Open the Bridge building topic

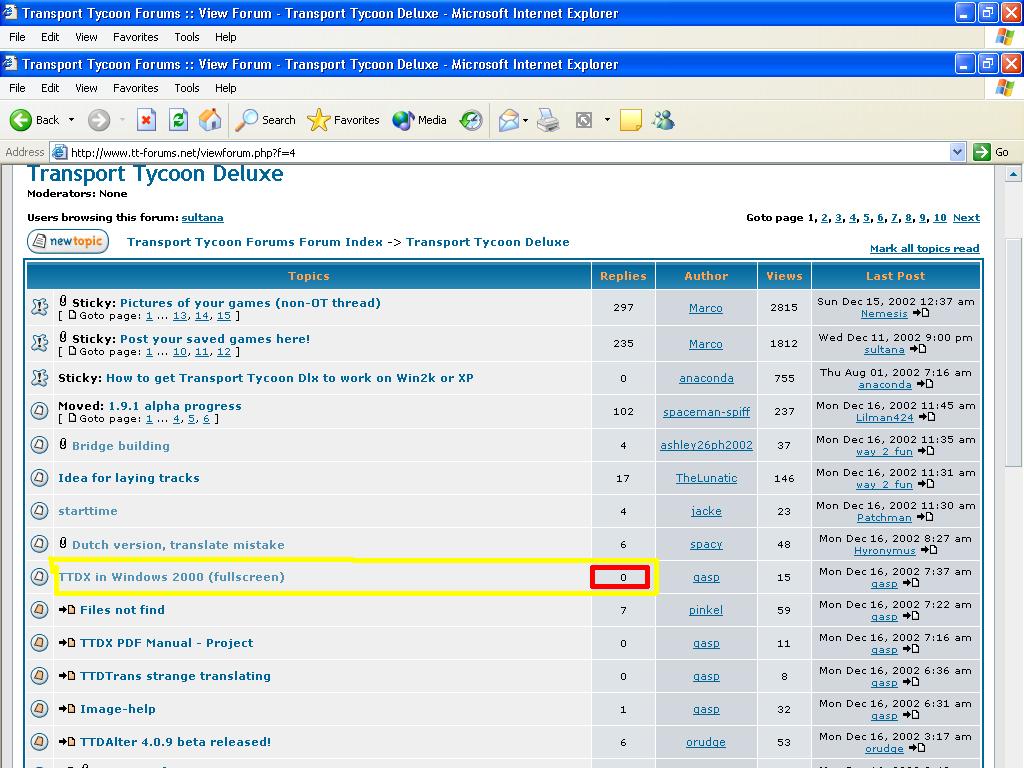121,445
